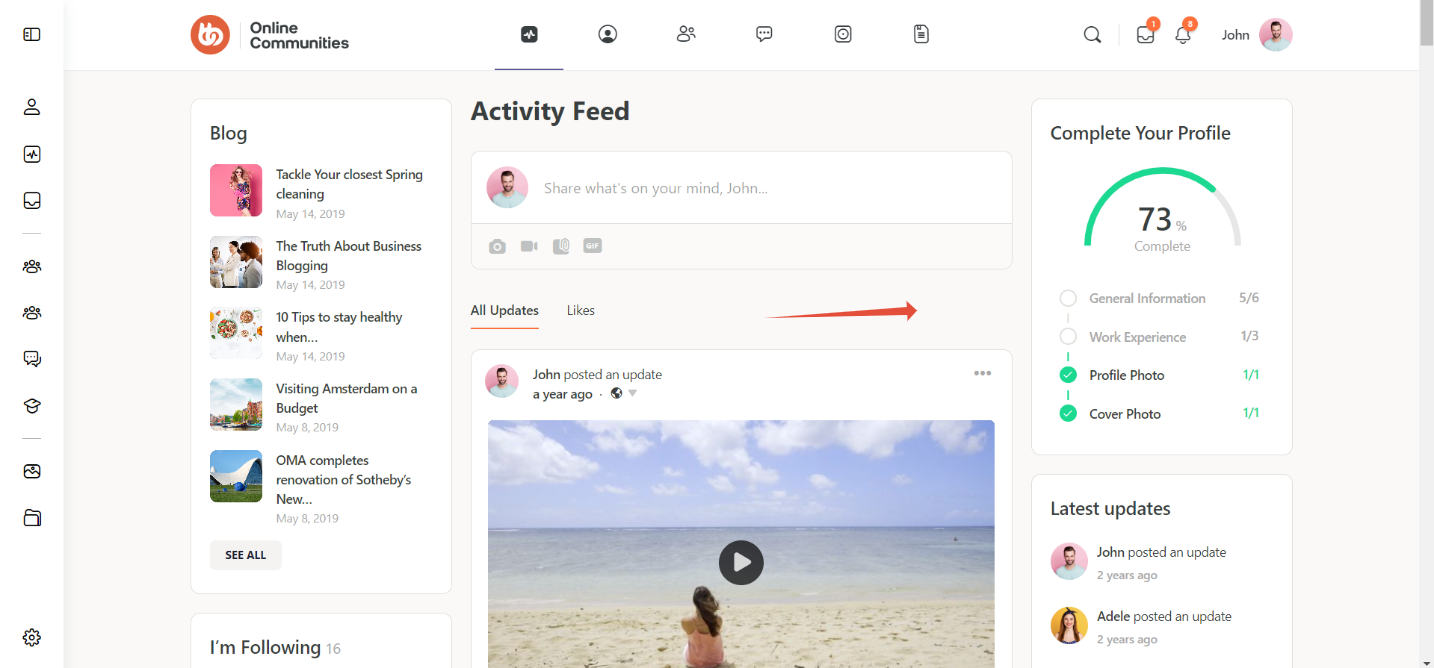Screen dimensions: 1434x668
Task: Open the profile icon in top navigation
Action: pyautogui.click(x=608, y=34)
